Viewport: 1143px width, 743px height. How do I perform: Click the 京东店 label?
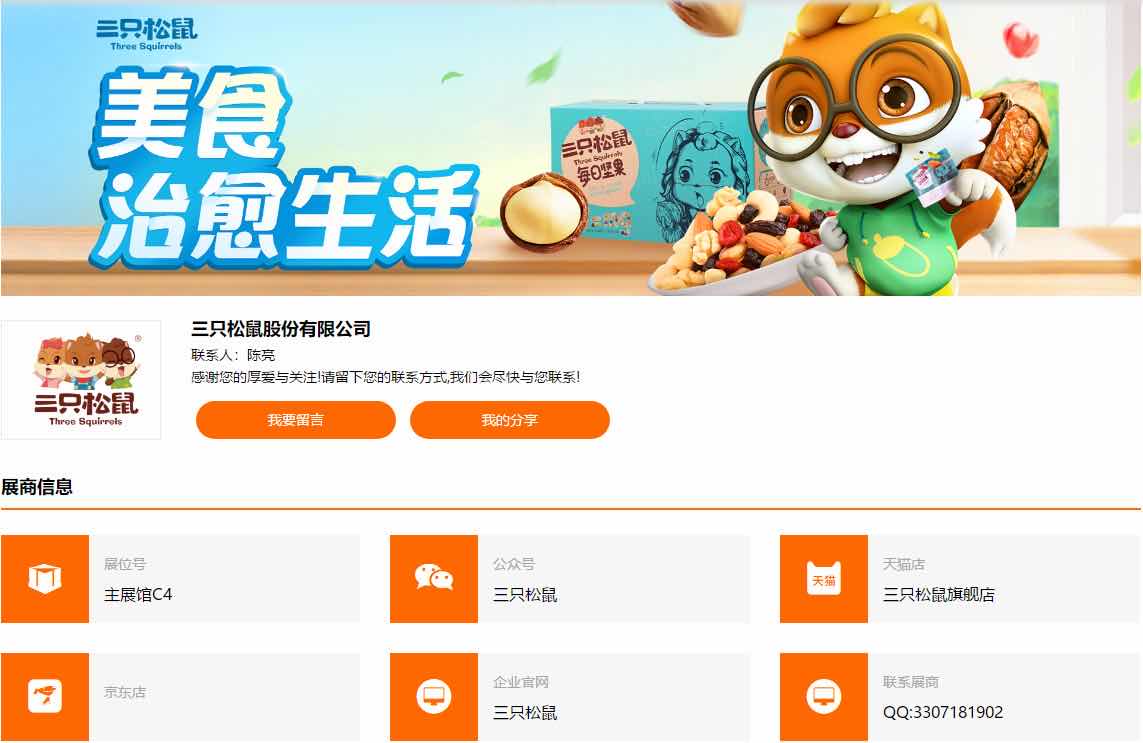click(x=125, y=692)
